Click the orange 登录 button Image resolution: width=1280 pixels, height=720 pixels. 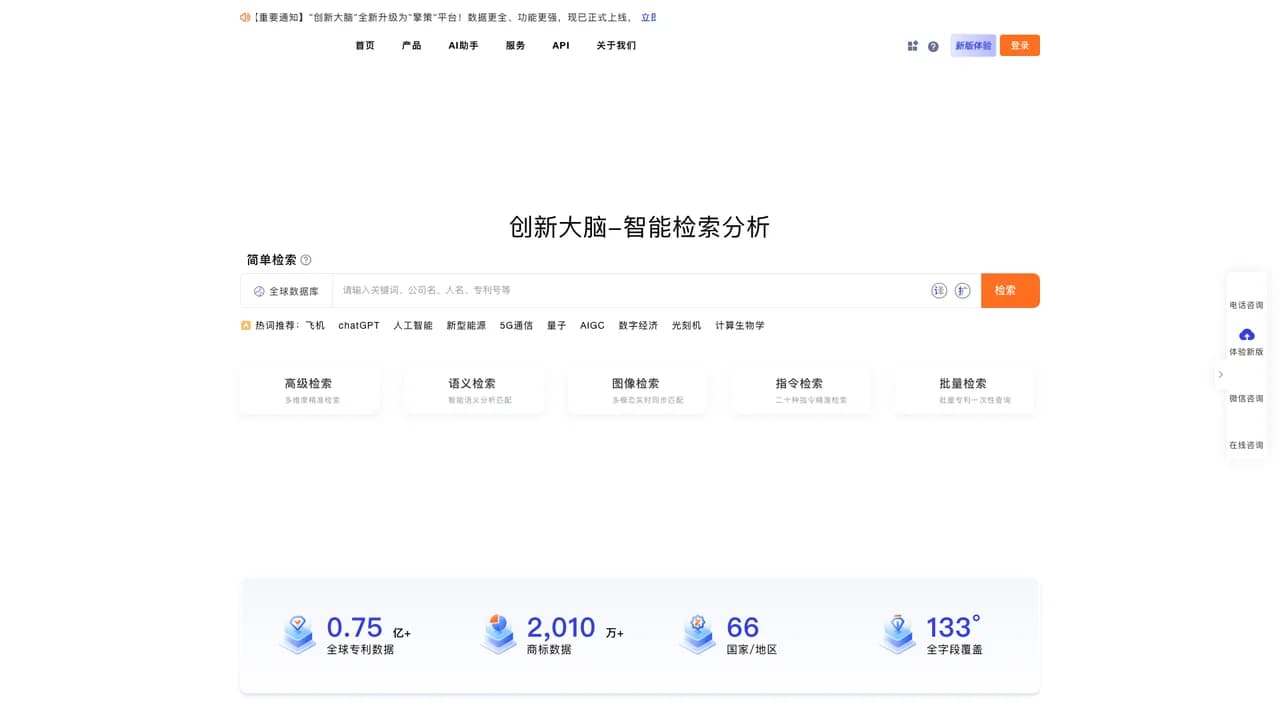point(1020,46)
